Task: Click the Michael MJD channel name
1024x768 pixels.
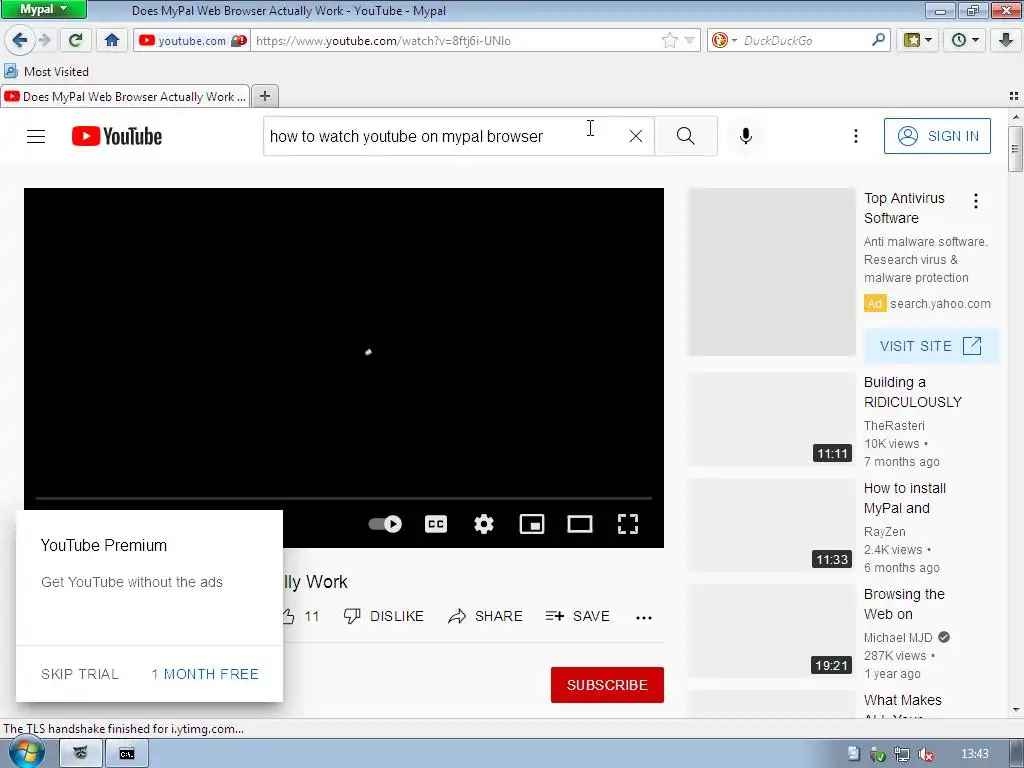Action: (898, 637)
